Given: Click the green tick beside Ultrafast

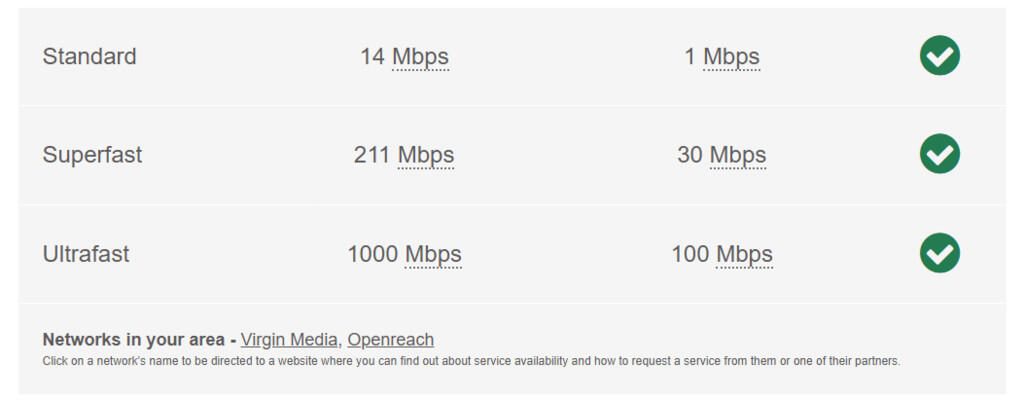Looking at the screenshot, I should click(939, 253).
